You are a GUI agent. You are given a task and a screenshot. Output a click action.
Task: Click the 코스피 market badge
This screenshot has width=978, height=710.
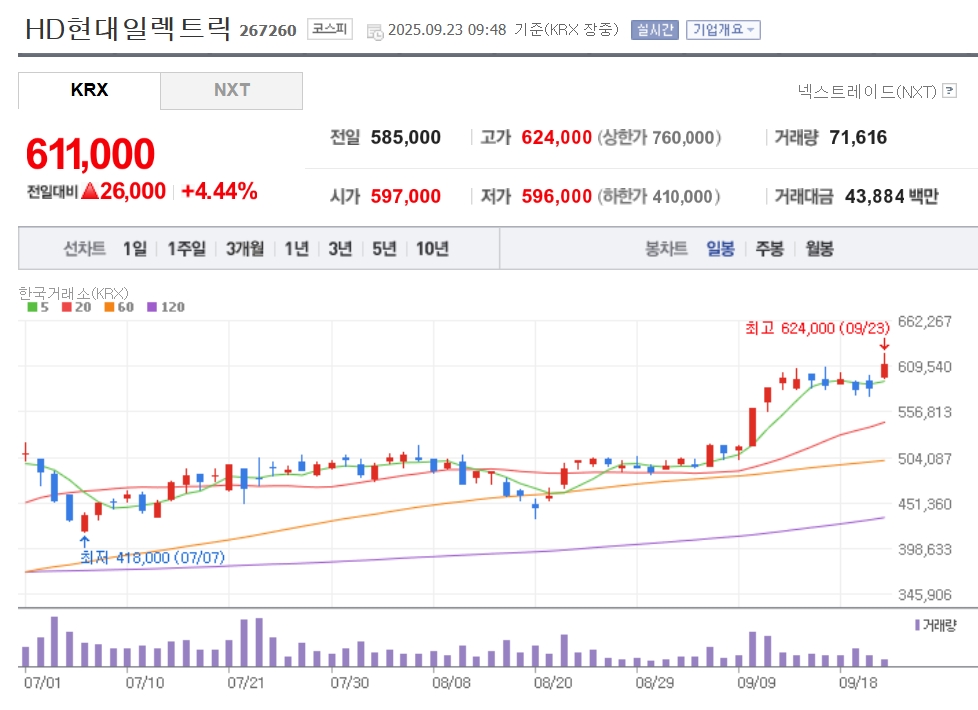[329, 29]
